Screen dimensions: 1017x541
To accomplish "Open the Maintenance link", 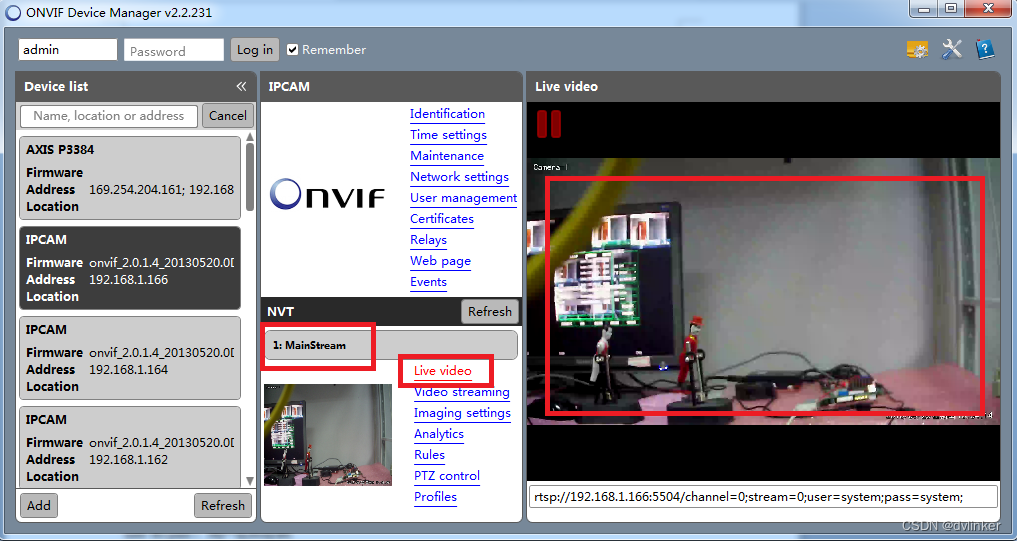I will click(447, 156).
